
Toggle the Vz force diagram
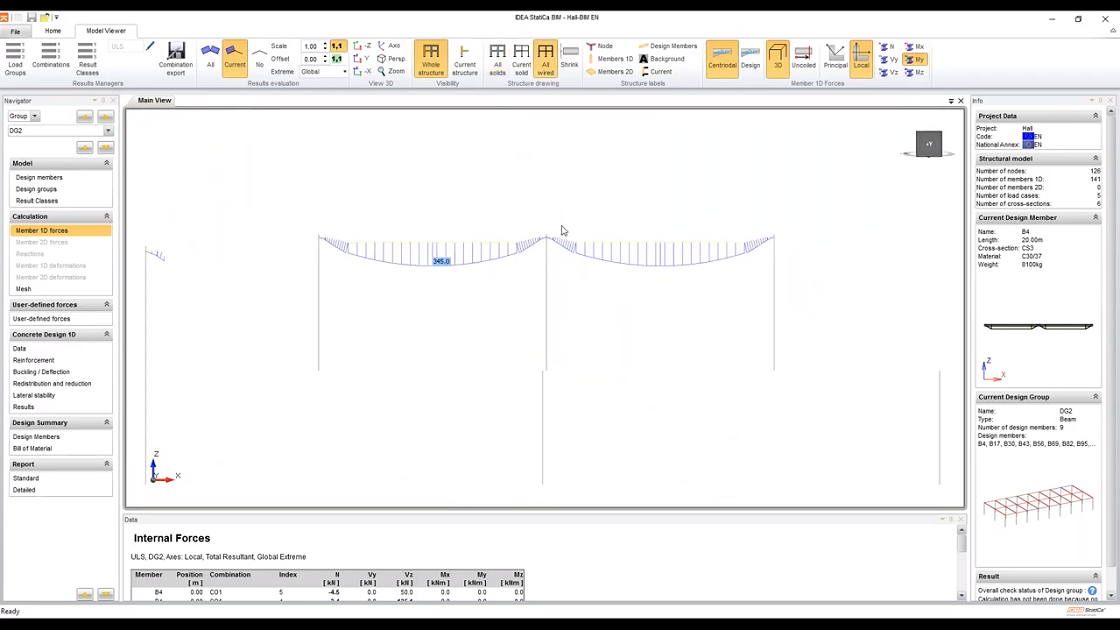pyautogui.click(x=889, y=72)
